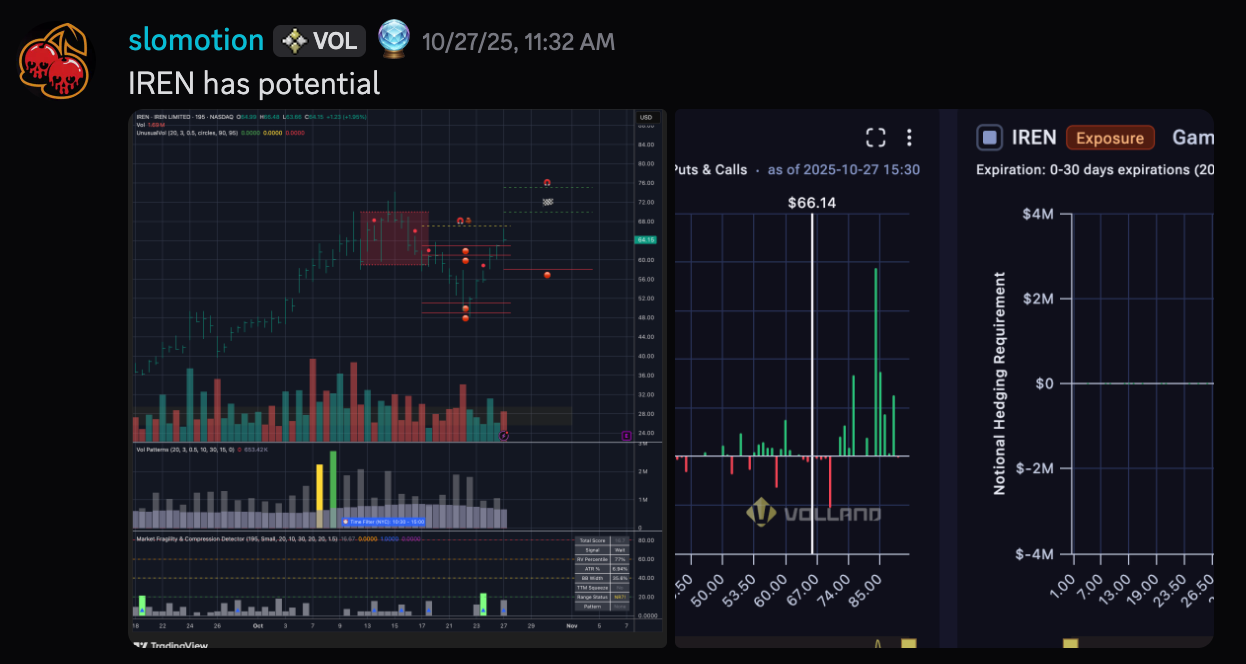Image resolution: width=1246 pixels, height=664 pixels.
Task: Click the TradingView logo below chart
Action: pos(169,644)
